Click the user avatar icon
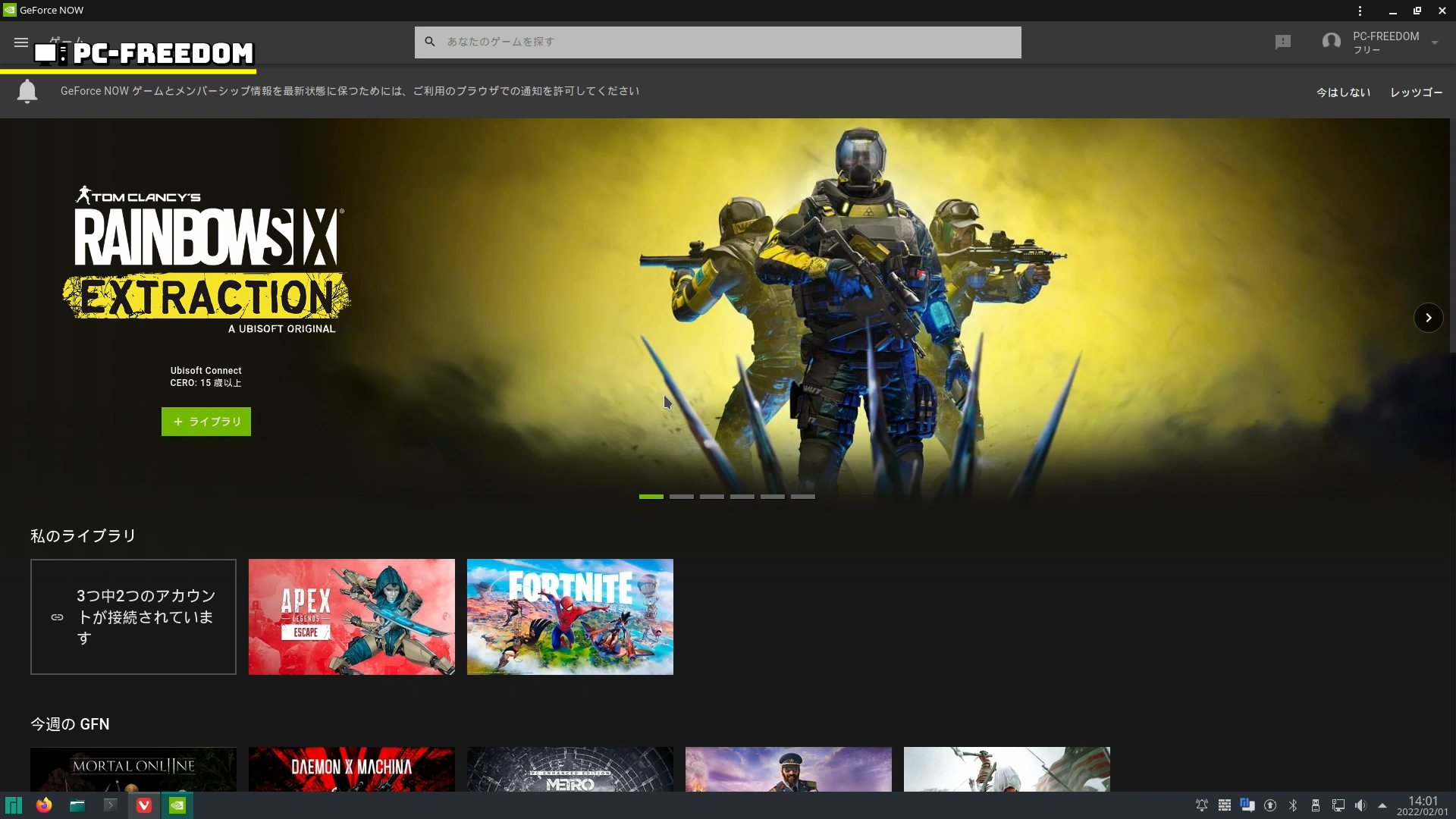The image size is (1456, 819). (x=1331, y=42)
